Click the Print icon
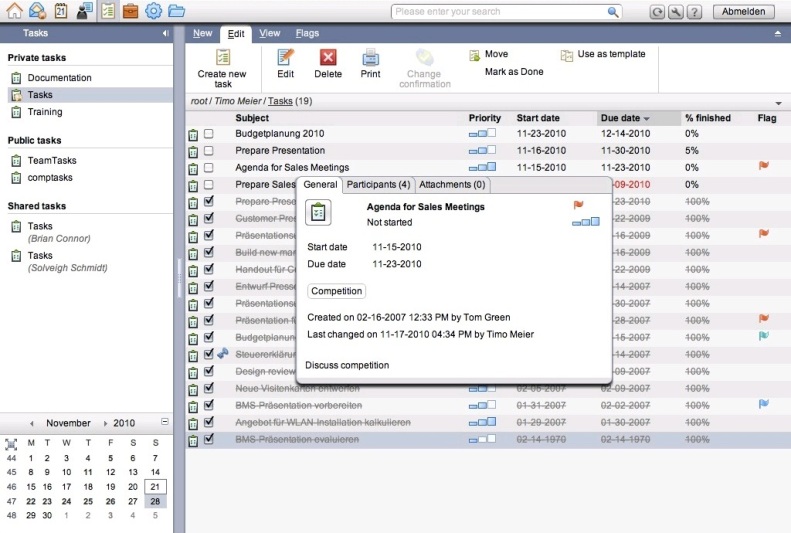This screenshot has height=533, width=791. pos(370,57)
